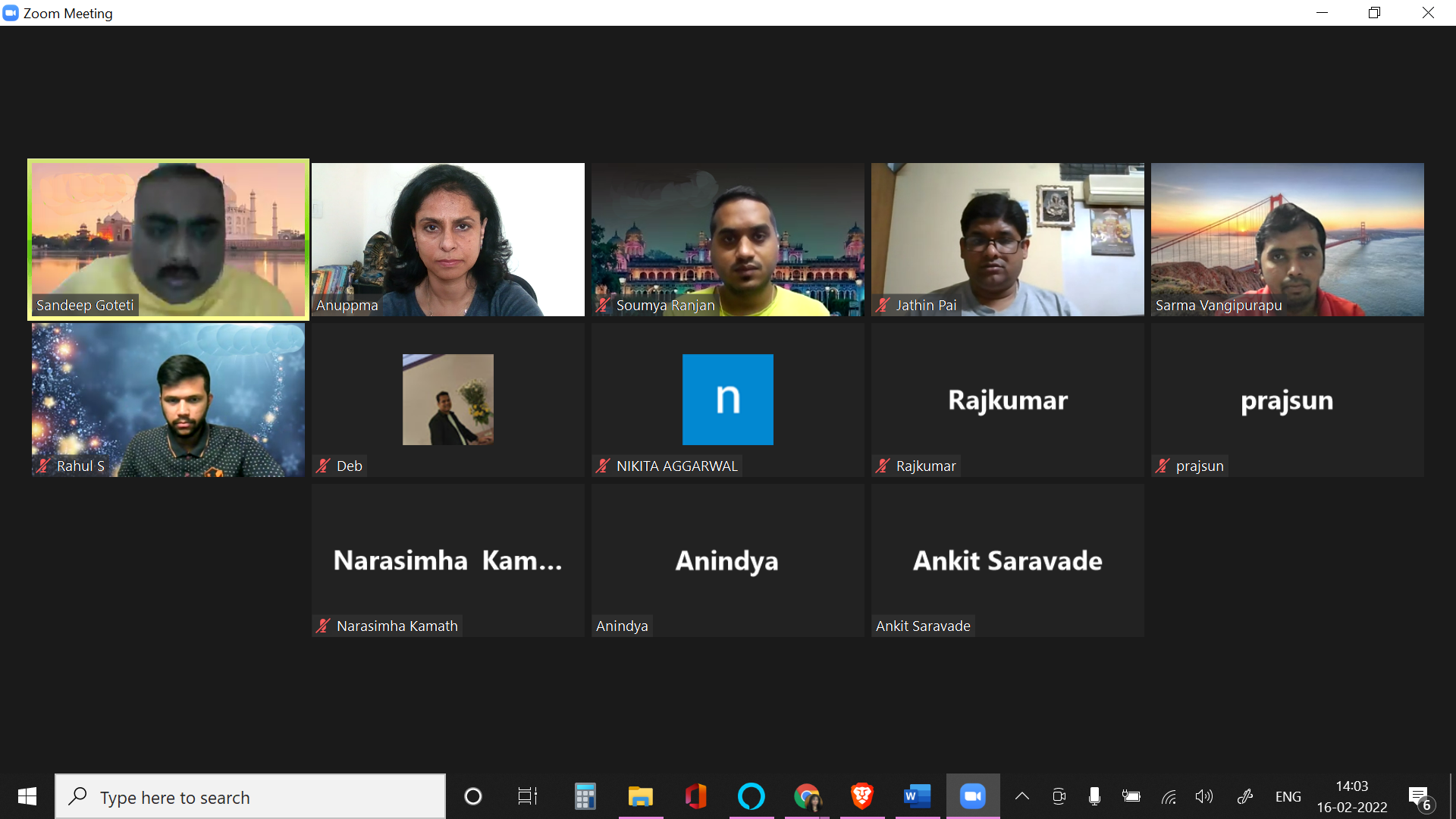Image resolution: width=1456 pixels, height=819 pixels.
Task: Open notification center with 6 alerts
Action: click(1420, 796)
